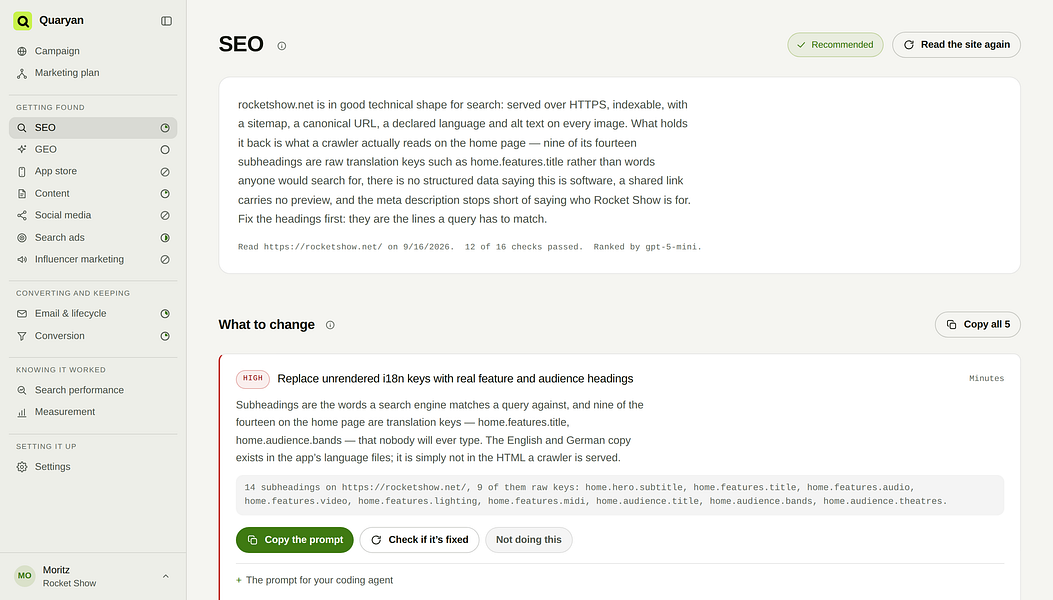
Task: Click info icon beside What to change
Action: (330, 325)
